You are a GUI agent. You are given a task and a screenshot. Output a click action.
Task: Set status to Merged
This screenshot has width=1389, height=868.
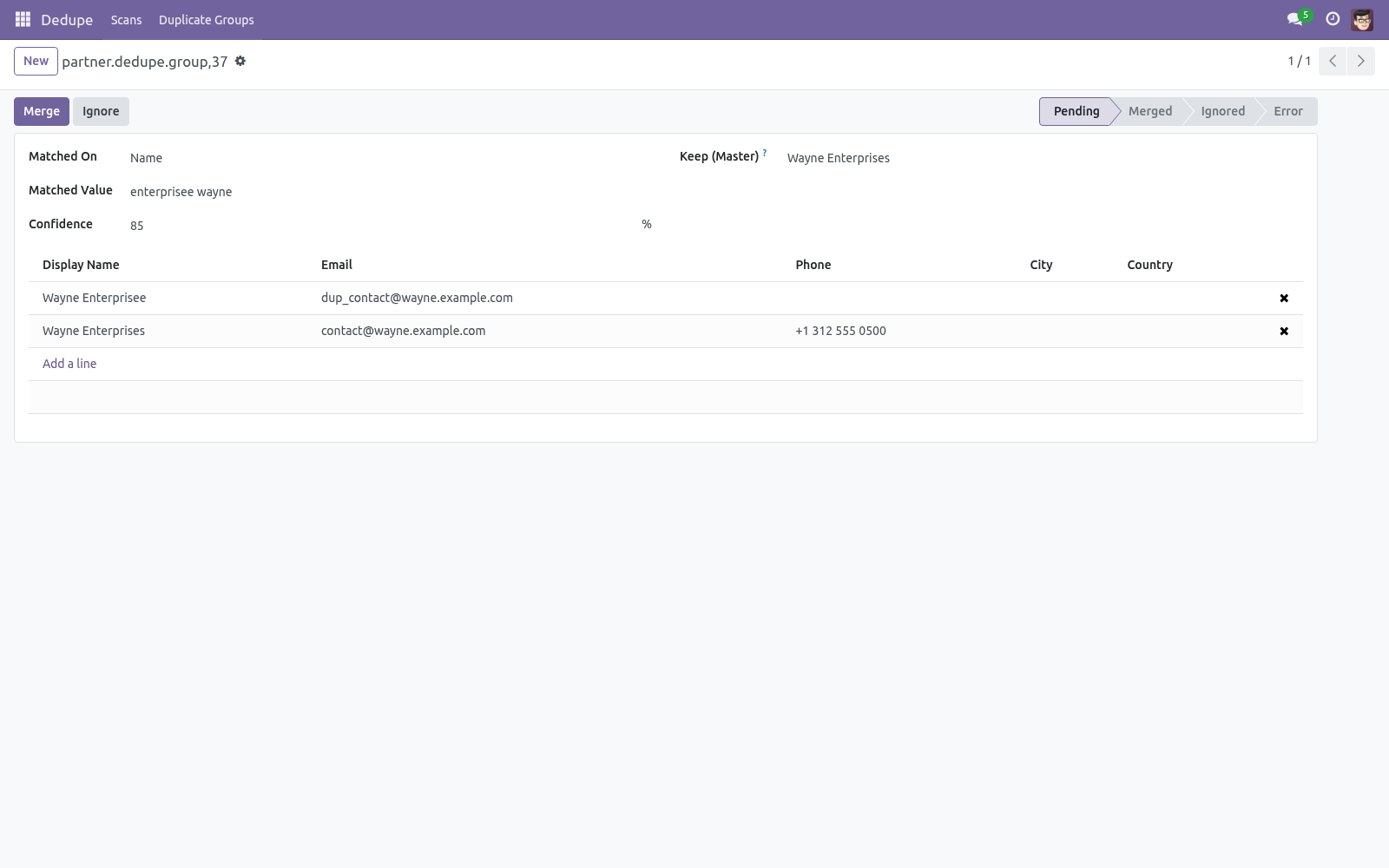tap(1150, 111)
